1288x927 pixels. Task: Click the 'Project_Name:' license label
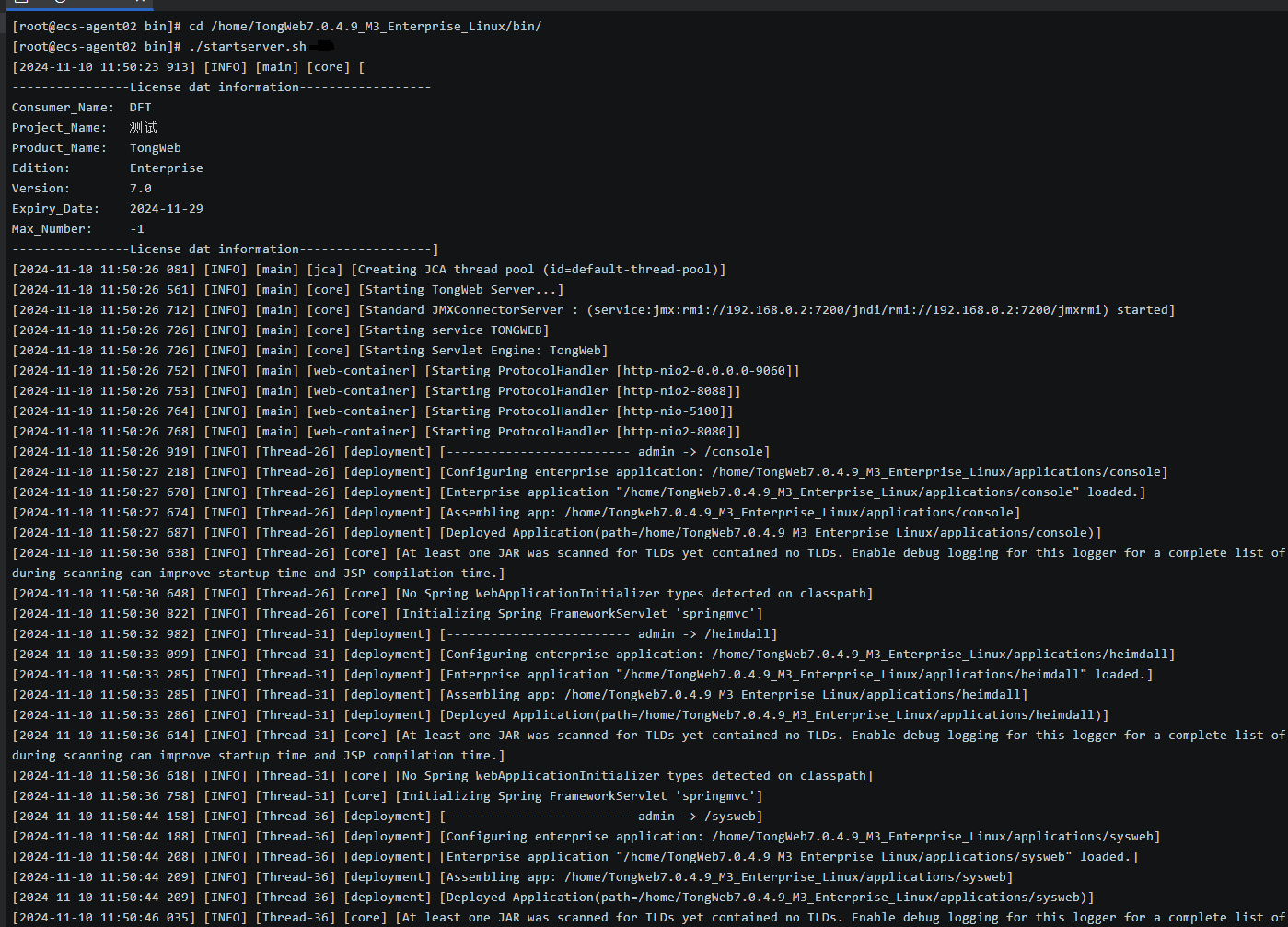tap(60, 127)
